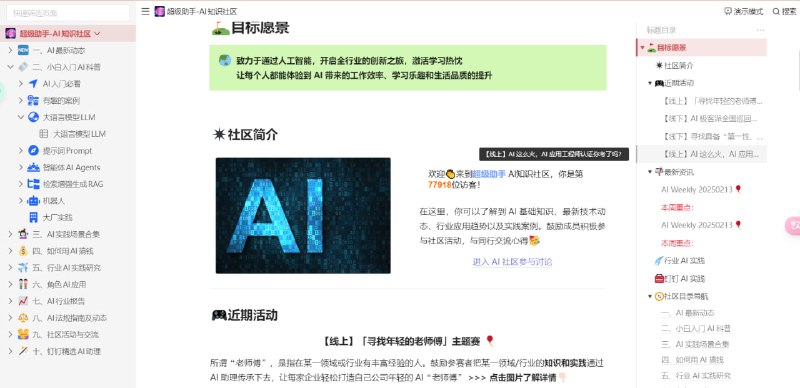Click the AI binary code image
Image resolution: width=800 pixels, height=388 pixels.
point(303,215)
